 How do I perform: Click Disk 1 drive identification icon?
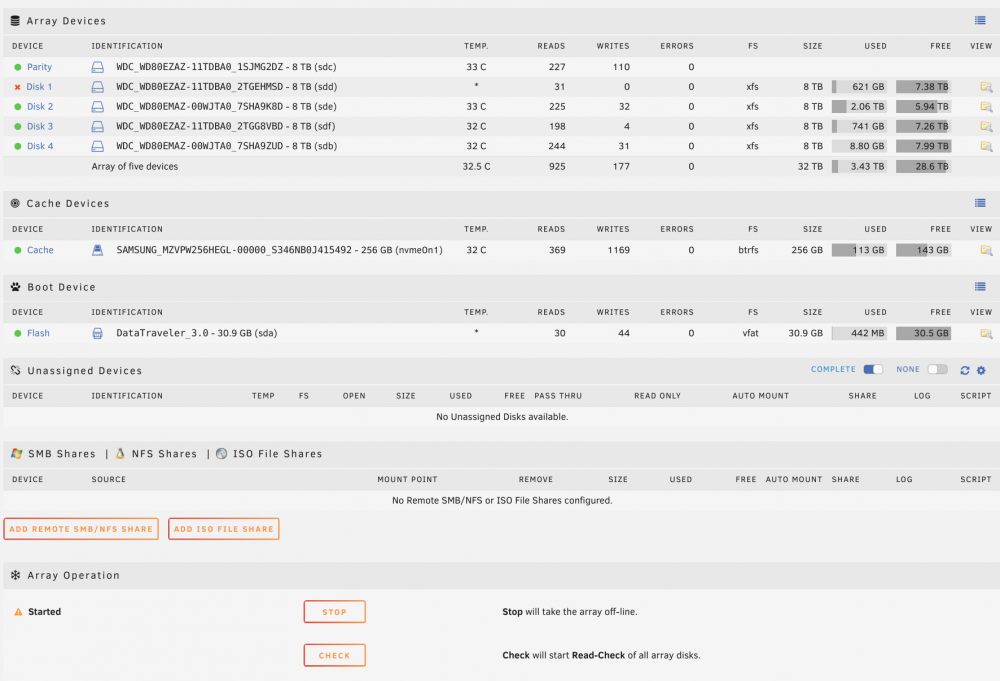[x=98, y=87]
